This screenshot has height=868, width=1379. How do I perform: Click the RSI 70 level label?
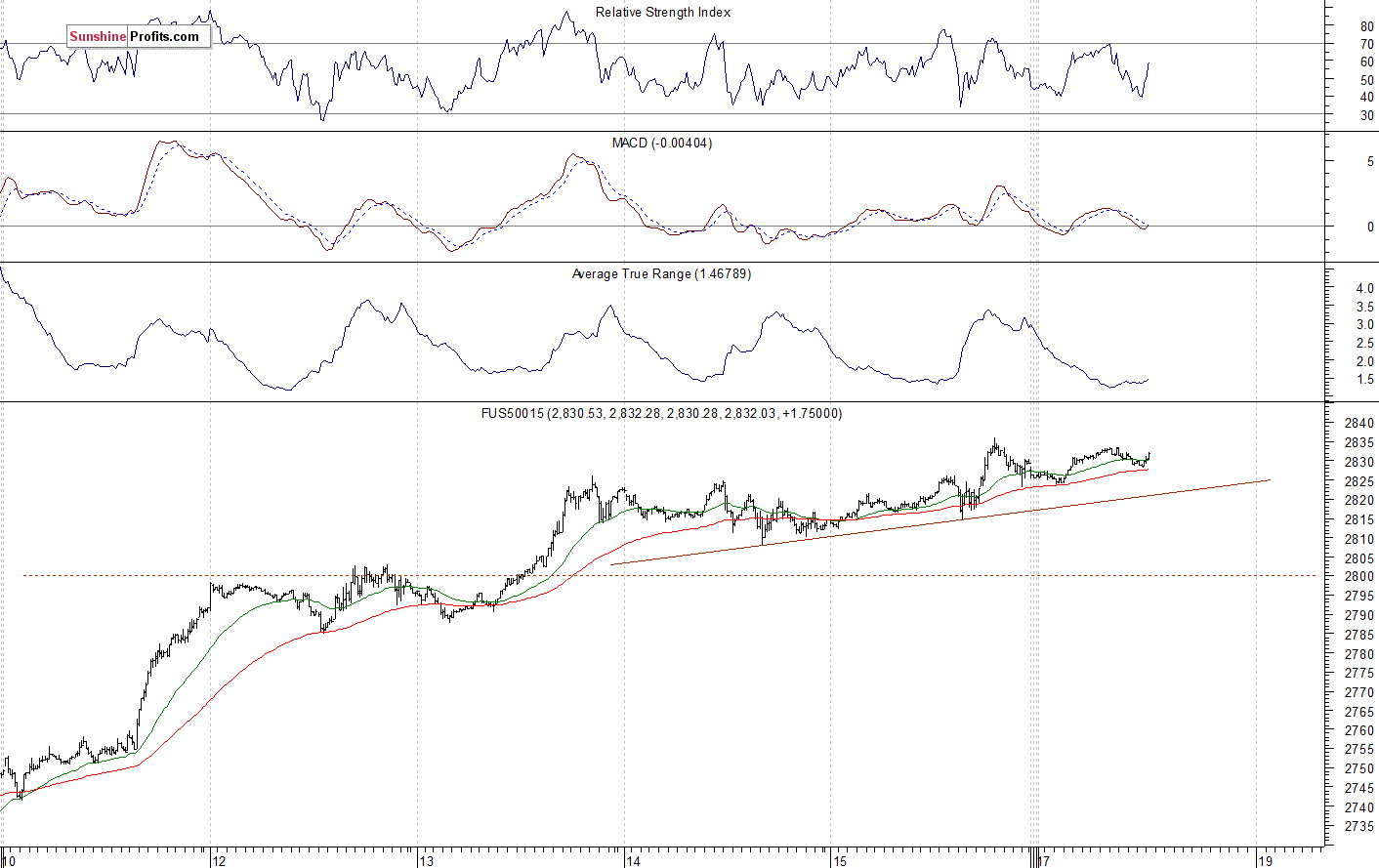[1366, 45]
